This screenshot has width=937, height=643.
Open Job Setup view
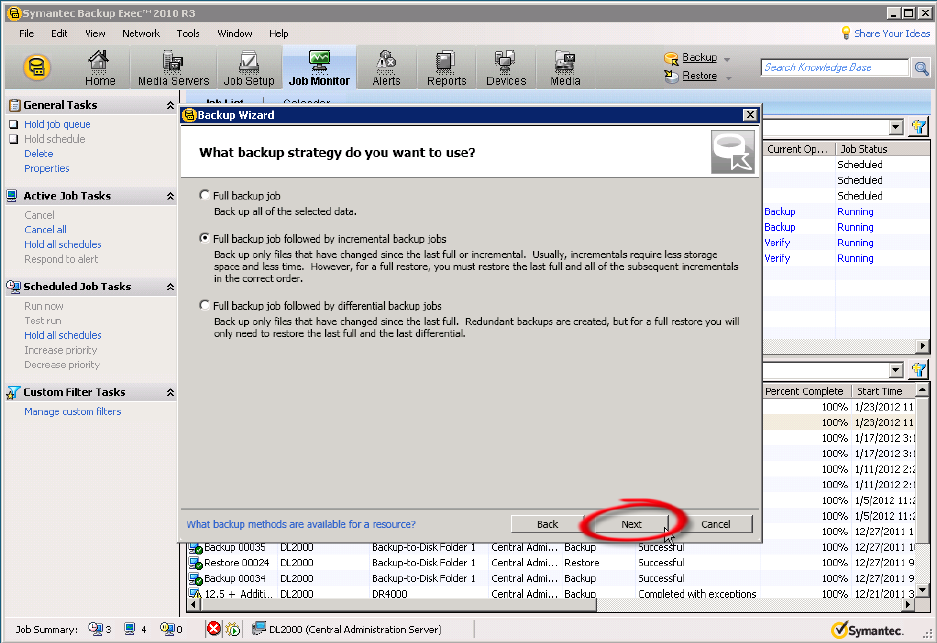(249, 68)
